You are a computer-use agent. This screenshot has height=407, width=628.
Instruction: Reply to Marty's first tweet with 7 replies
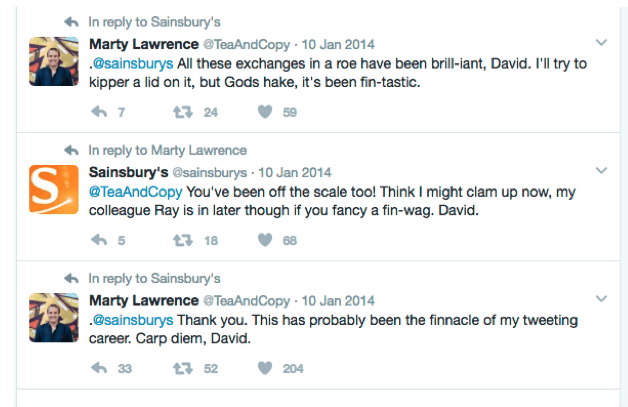(x=99, y=112)
